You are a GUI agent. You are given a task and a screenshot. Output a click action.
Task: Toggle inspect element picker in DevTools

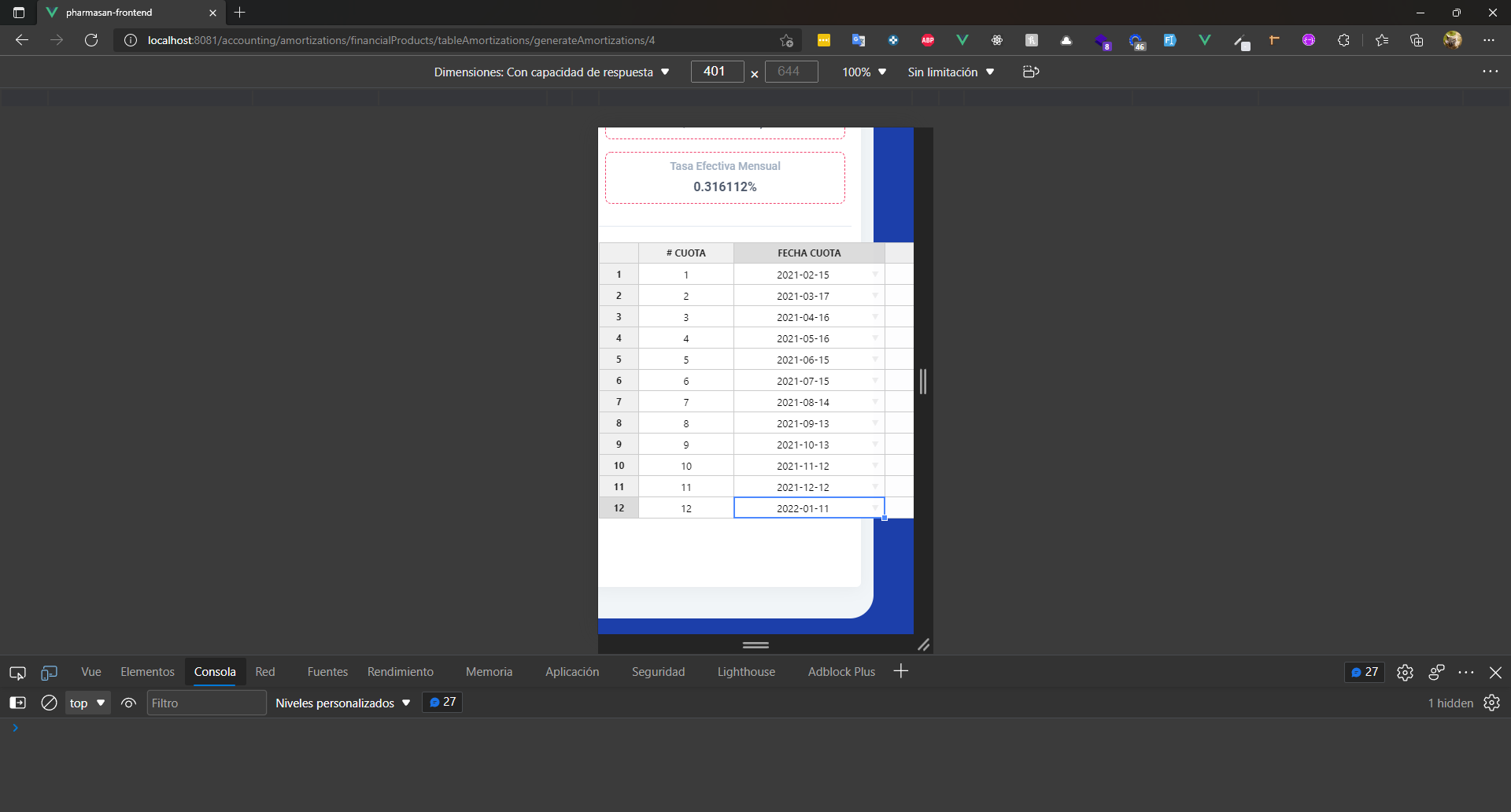coord(17,673)
